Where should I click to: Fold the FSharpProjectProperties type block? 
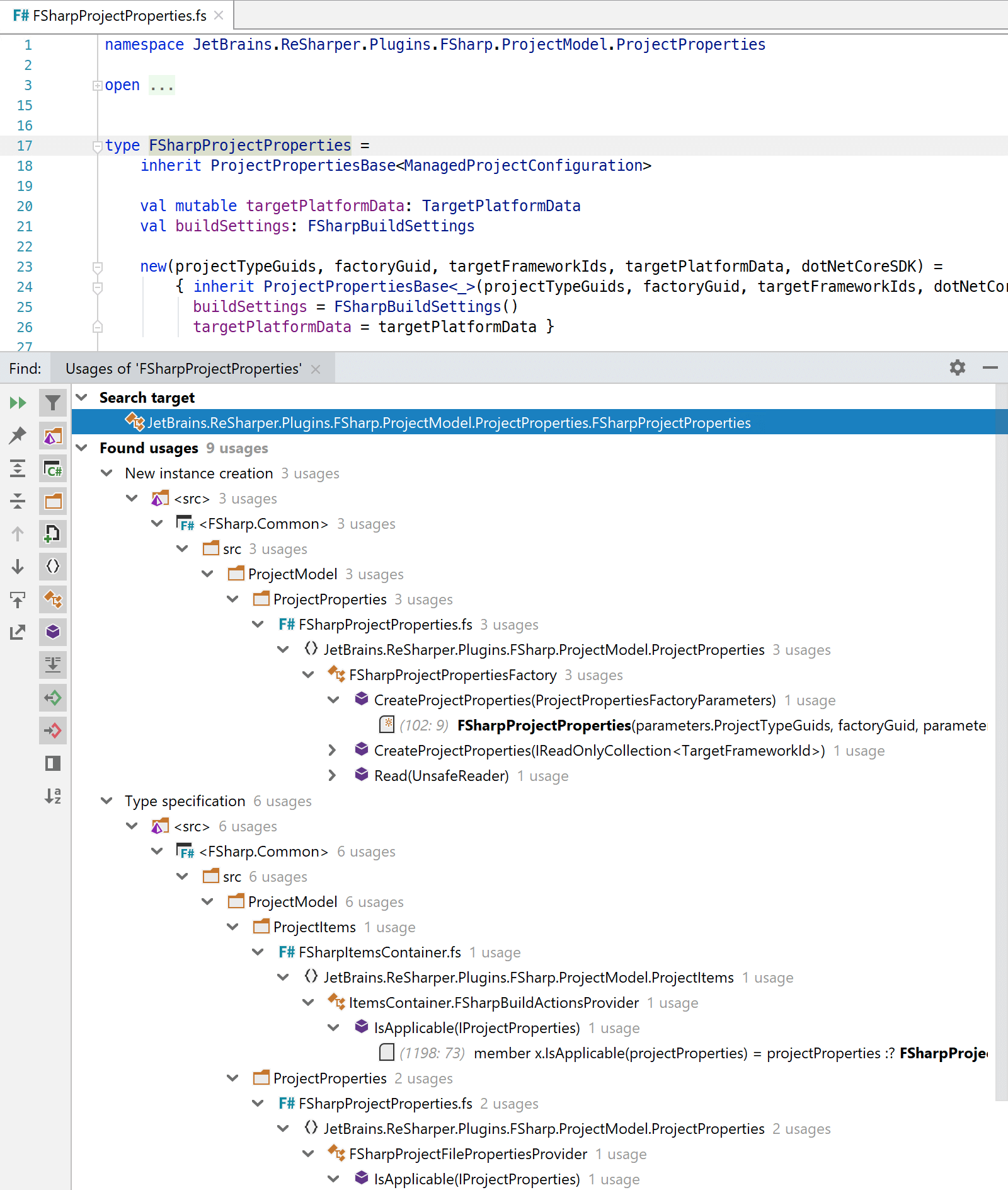(x=97, y=146)
